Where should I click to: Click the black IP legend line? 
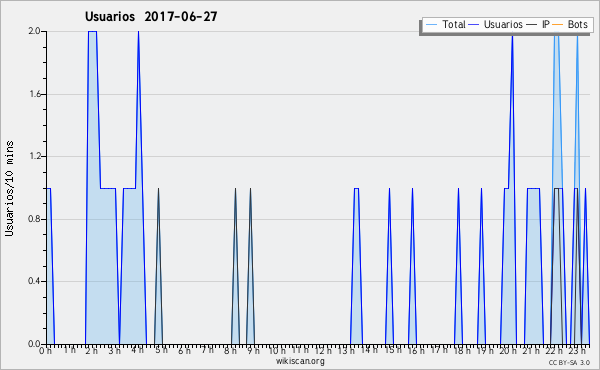532,25
